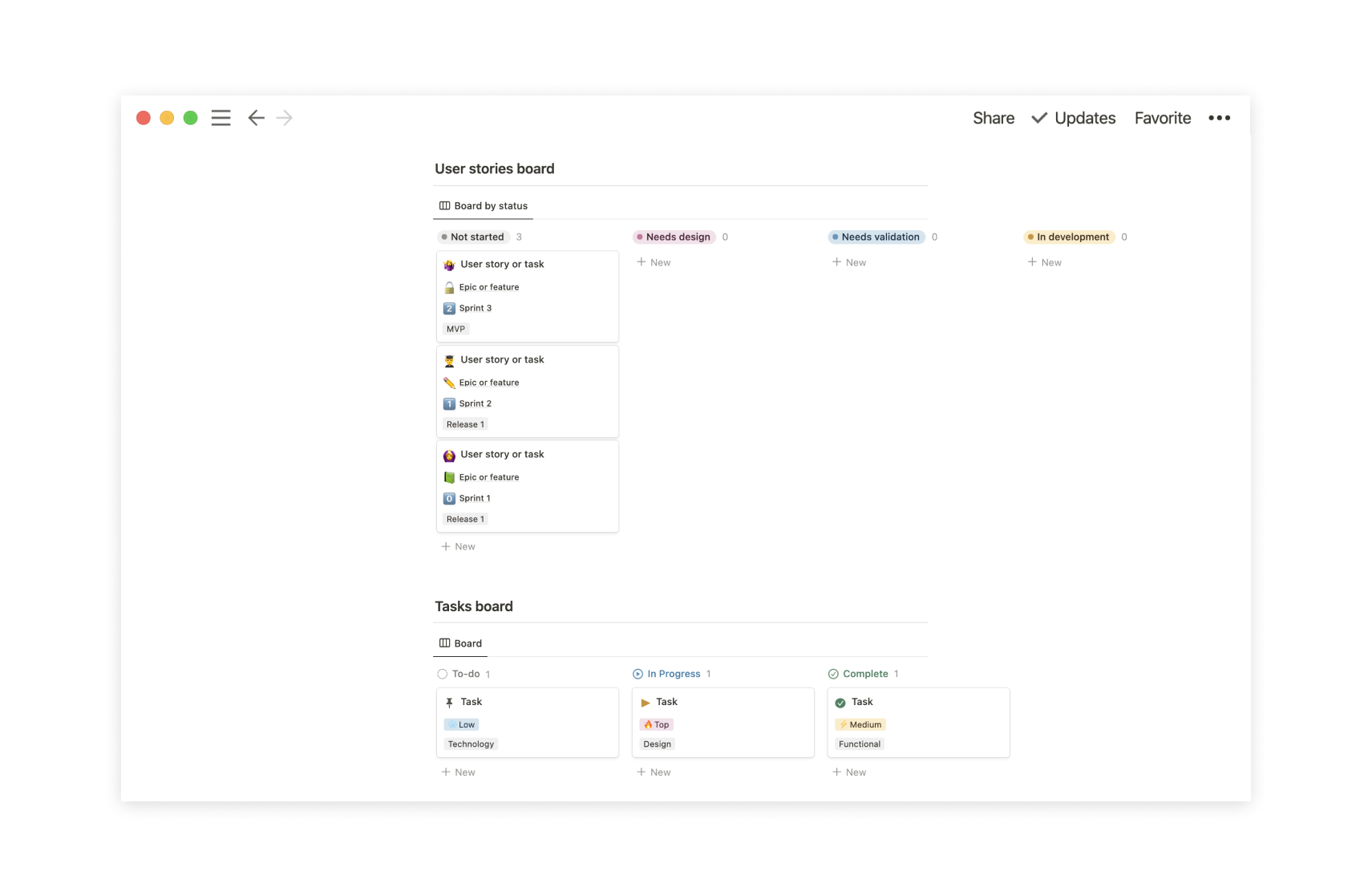Add New card under In development

tap(1045, 262)
